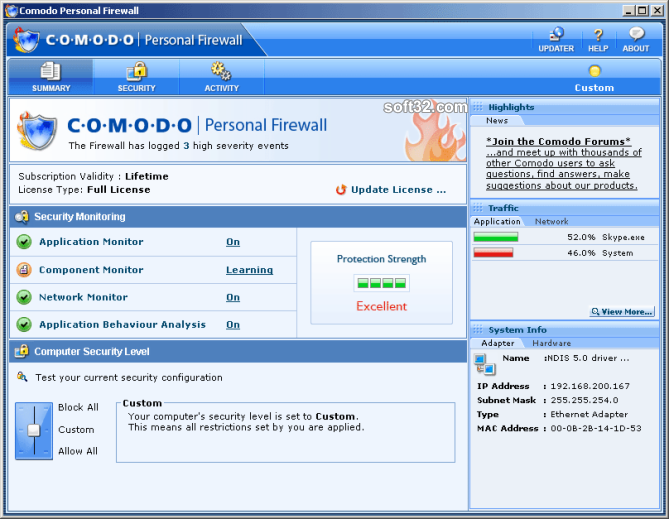Image resolution: width=669 pixels, height=519 pixels.
Task: Maximize the Comodo Personal Firewall window
Action: pyautogui.click(x=642, y=11)
